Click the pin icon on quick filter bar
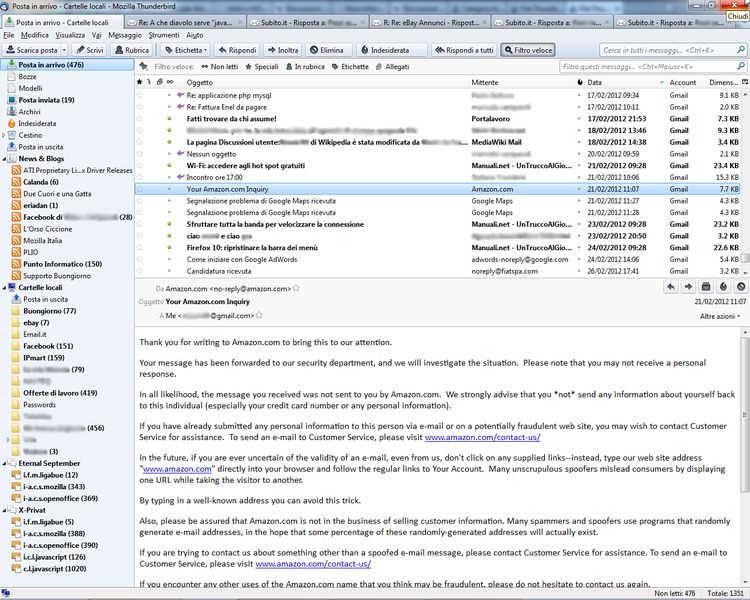This screenshot has height=600, width=750. pos(143,66)
